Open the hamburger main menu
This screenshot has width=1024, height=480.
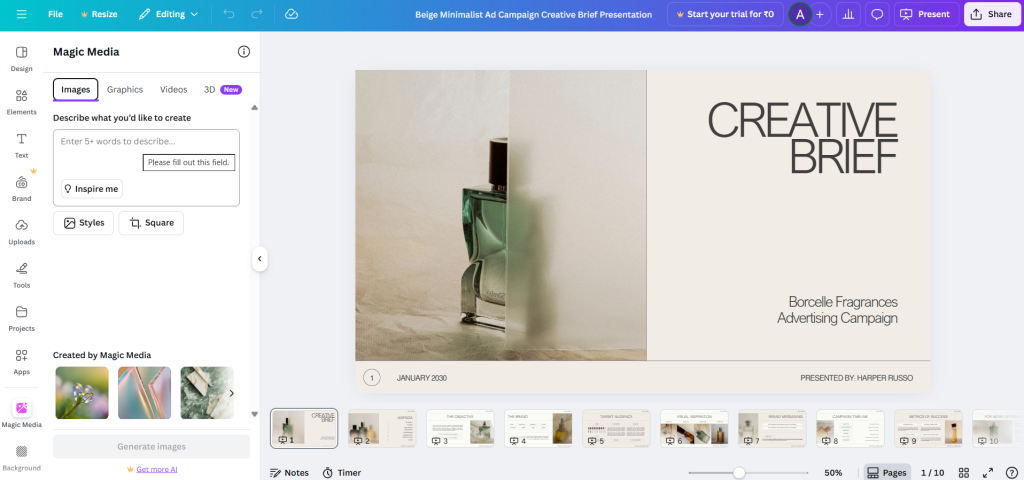pyautogui.click(x=22, y=14)
